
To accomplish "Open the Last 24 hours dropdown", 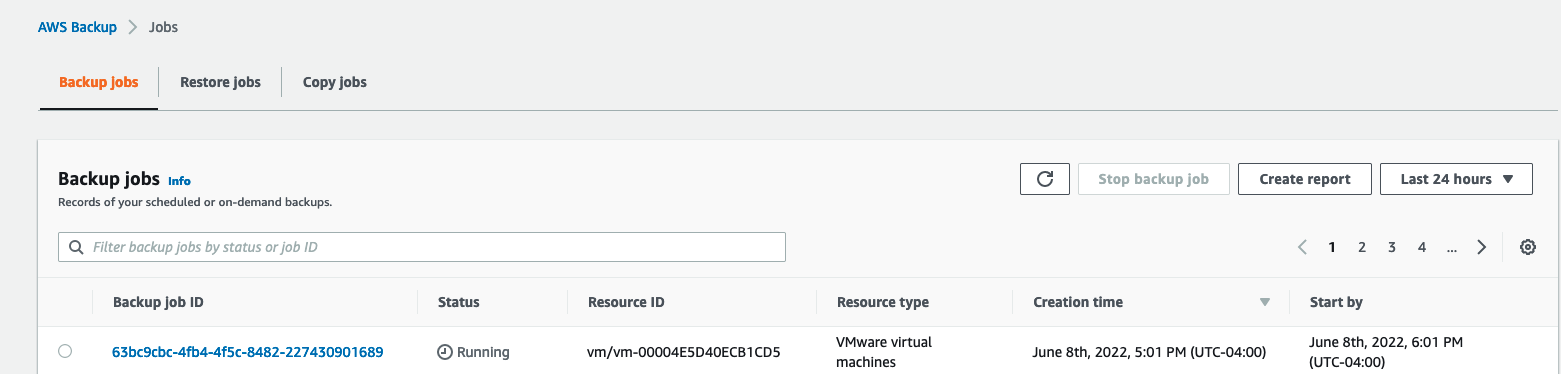I will (x=1456, y=179).
